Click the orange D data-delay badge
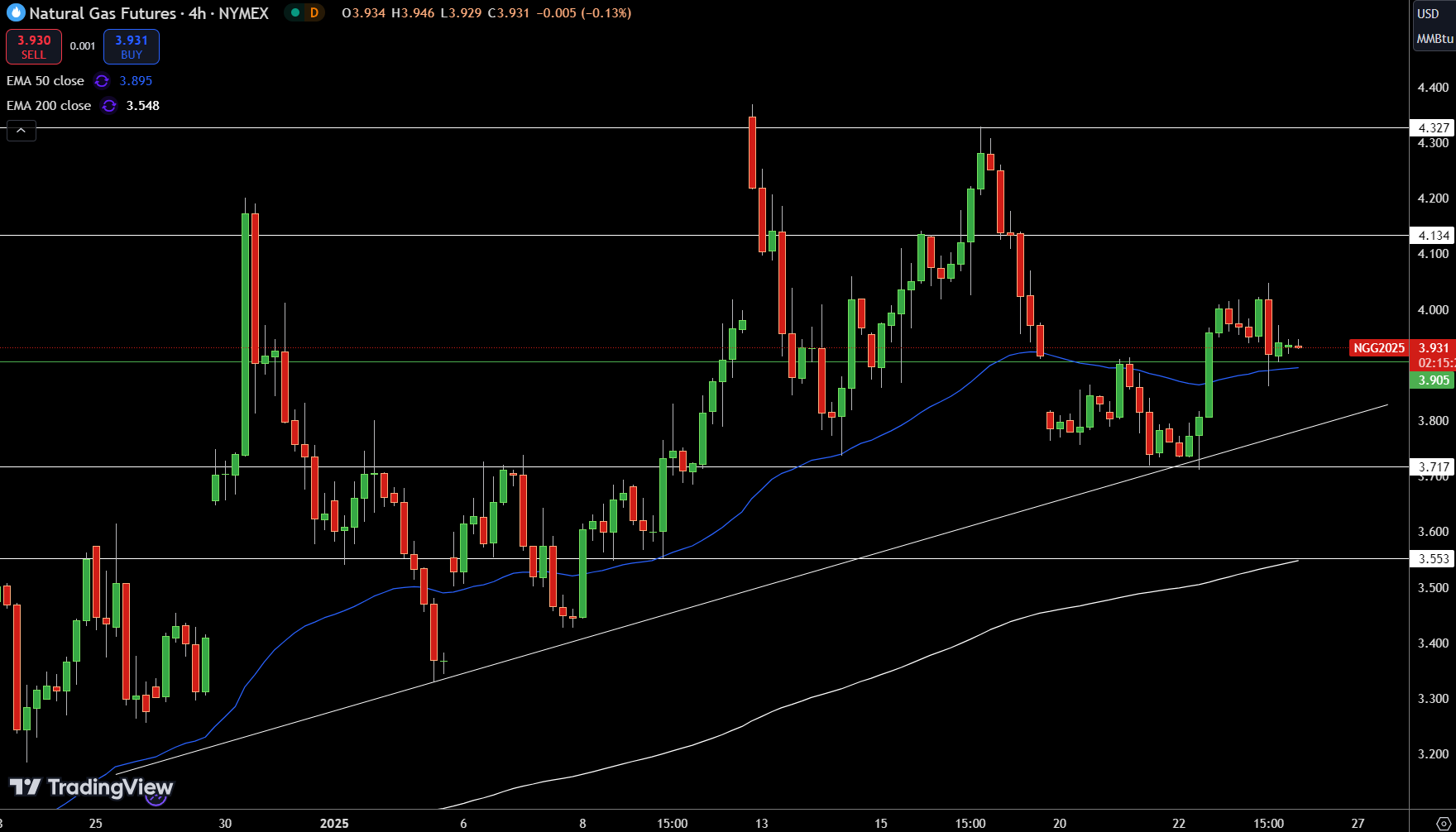This screenshot has height=832, width=1456. click(x=314, y=13)
